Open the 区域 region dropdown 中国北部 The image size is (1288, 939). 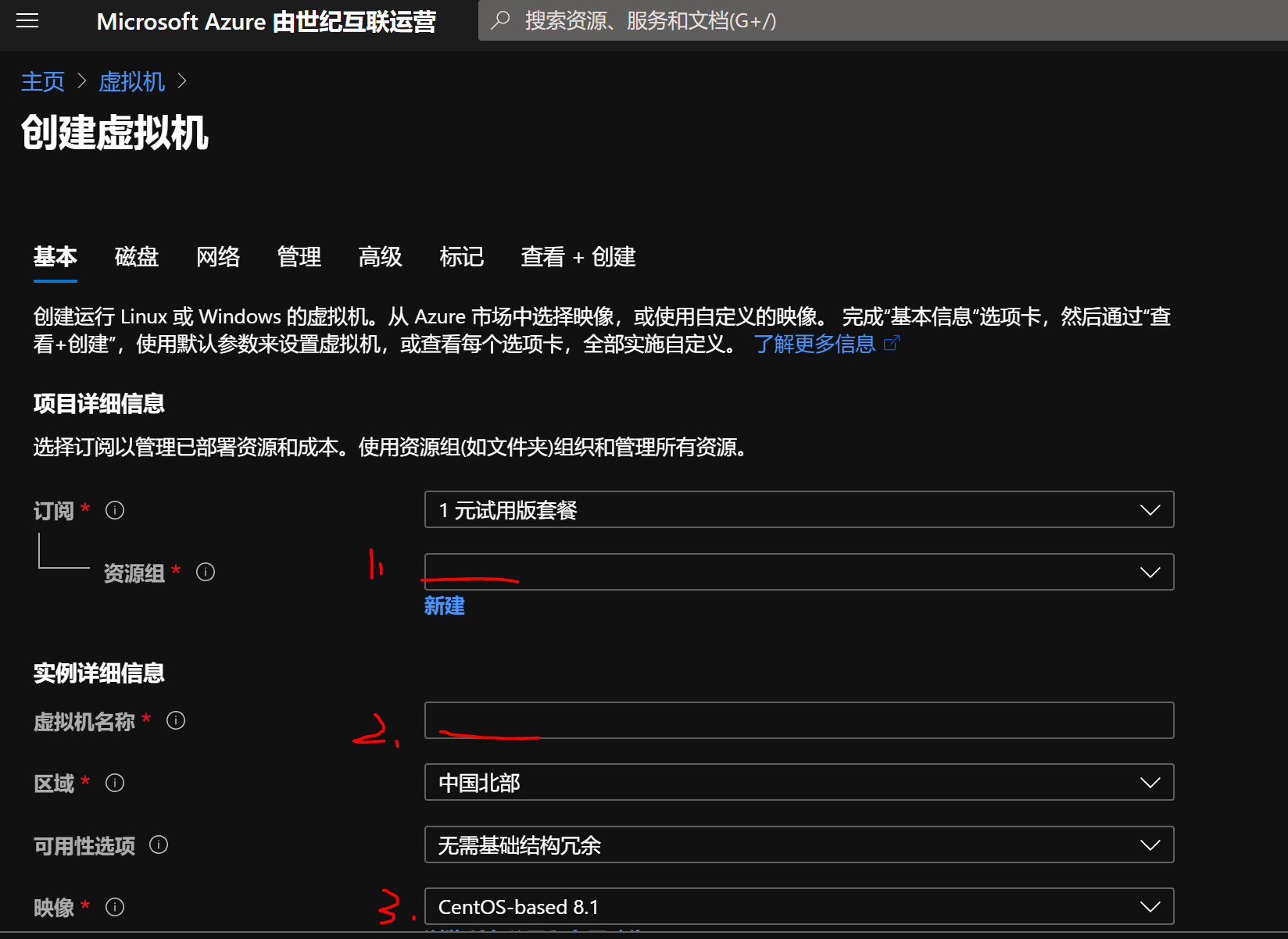[799, 782]
